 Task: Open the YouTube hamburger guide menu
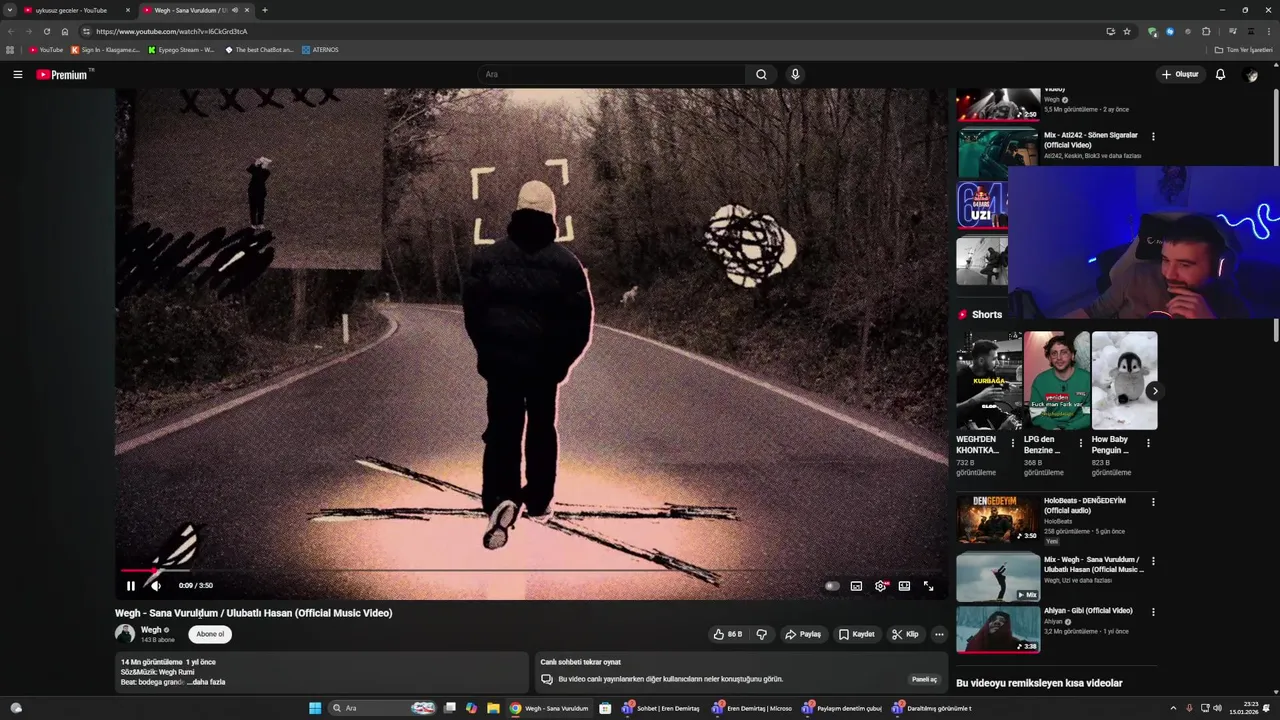[x=17, y=74]
